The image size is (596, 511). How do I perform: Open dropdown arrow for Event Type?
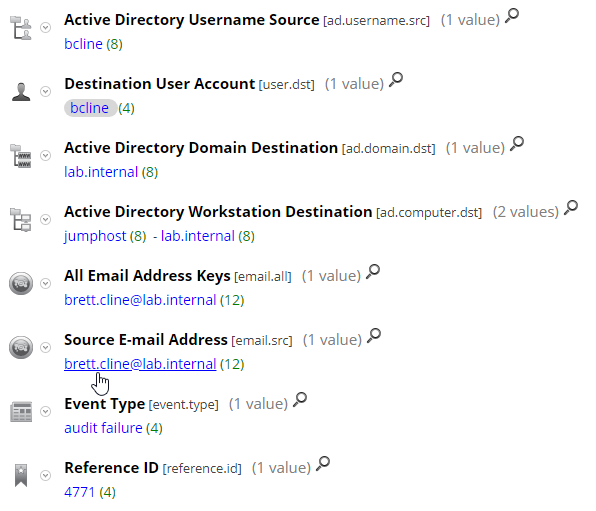[46, 411]
